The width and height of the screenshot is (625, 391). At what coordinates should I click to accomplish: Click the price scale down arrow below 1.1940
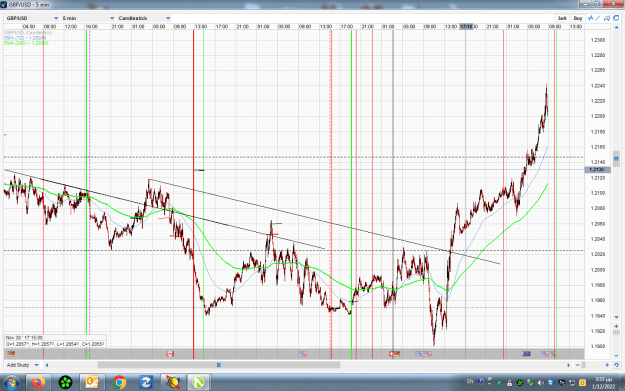pyautogui.click(x=616, y=317)
